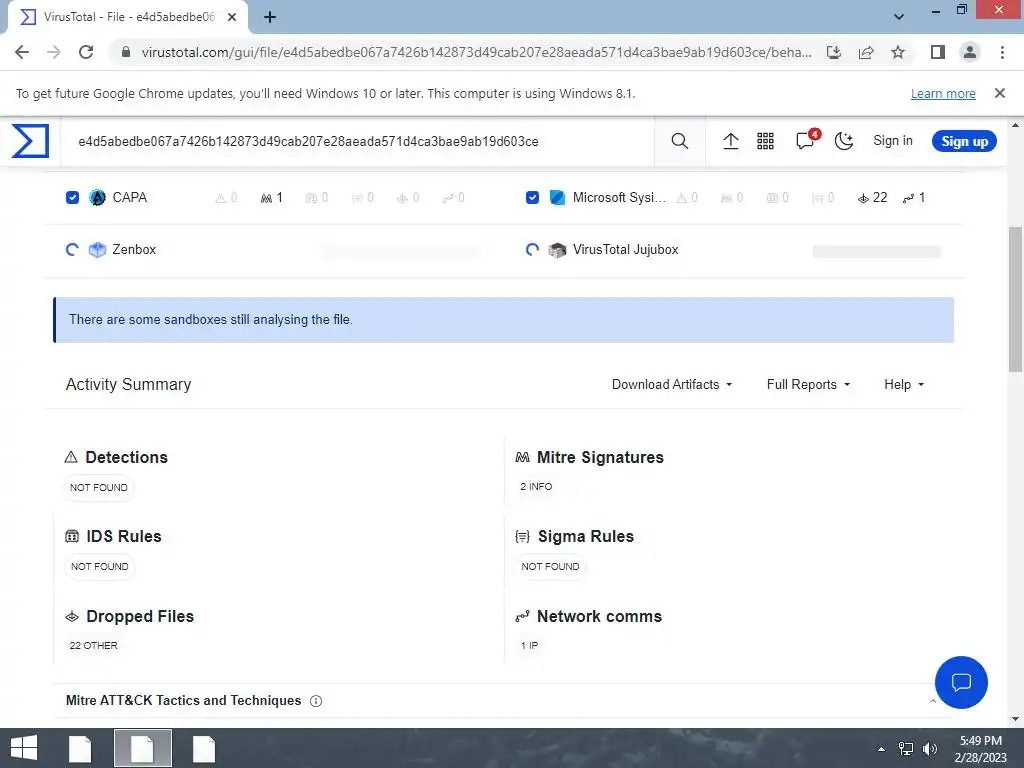Viewport: 1024px width, 768px height.
Task: Open the Full Reports dropdown
Action: [808, 385]
